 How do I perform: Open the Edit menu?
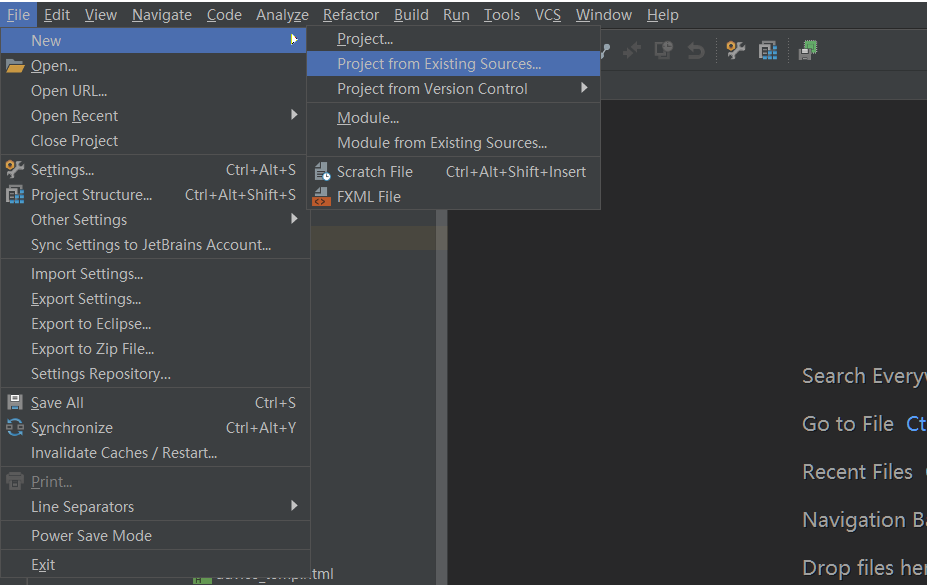57,15
